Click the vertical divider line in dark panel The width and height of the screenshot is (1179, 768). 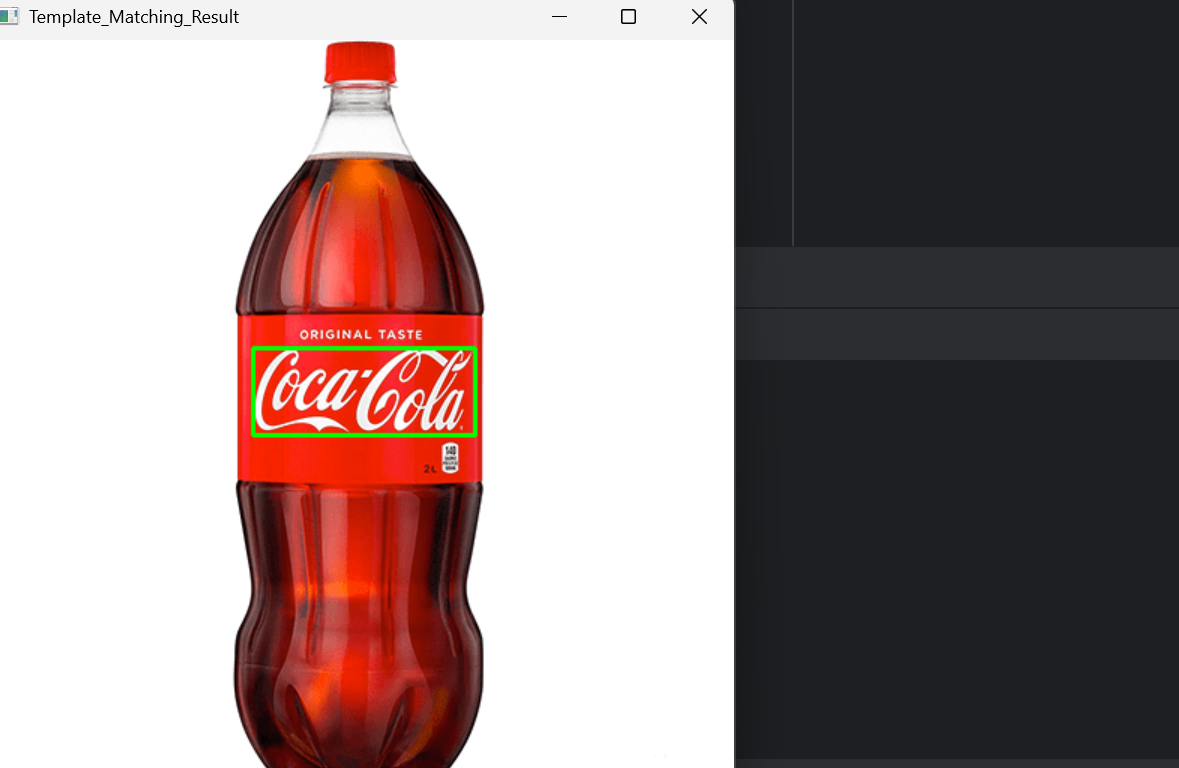click(793, 120)
